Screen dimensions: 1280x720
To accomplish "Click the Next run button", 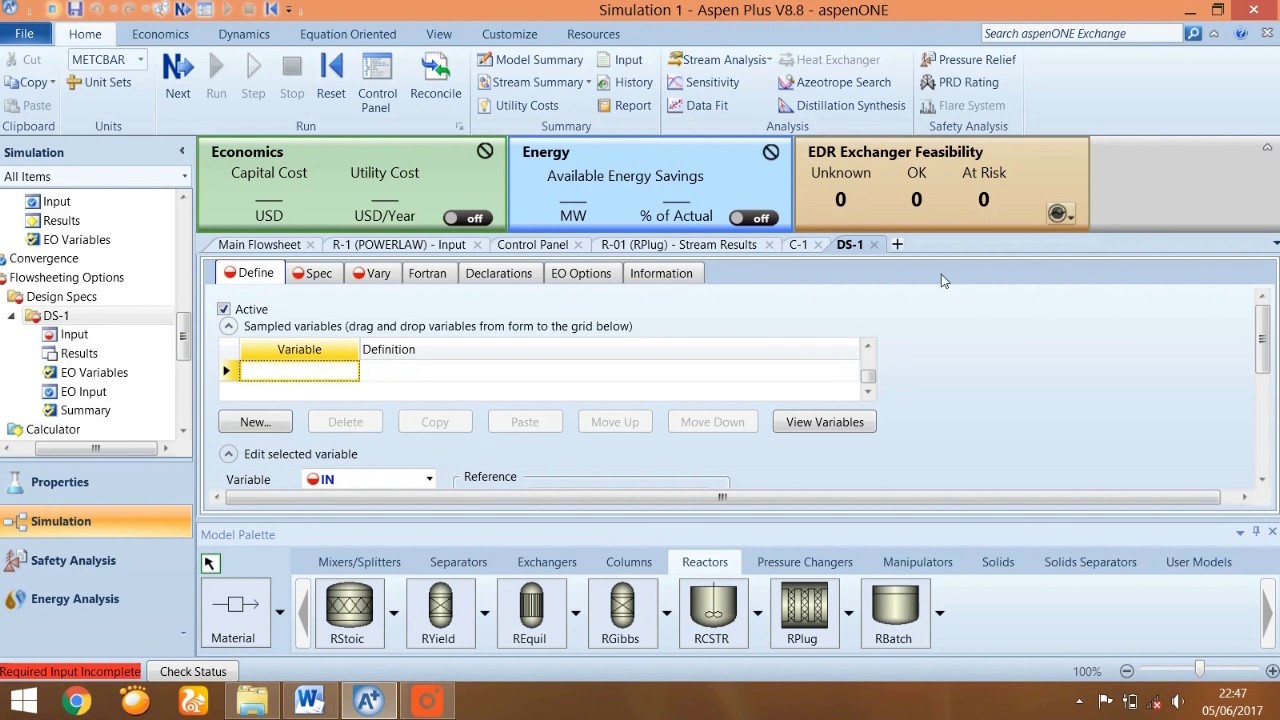I will (178, 76).
